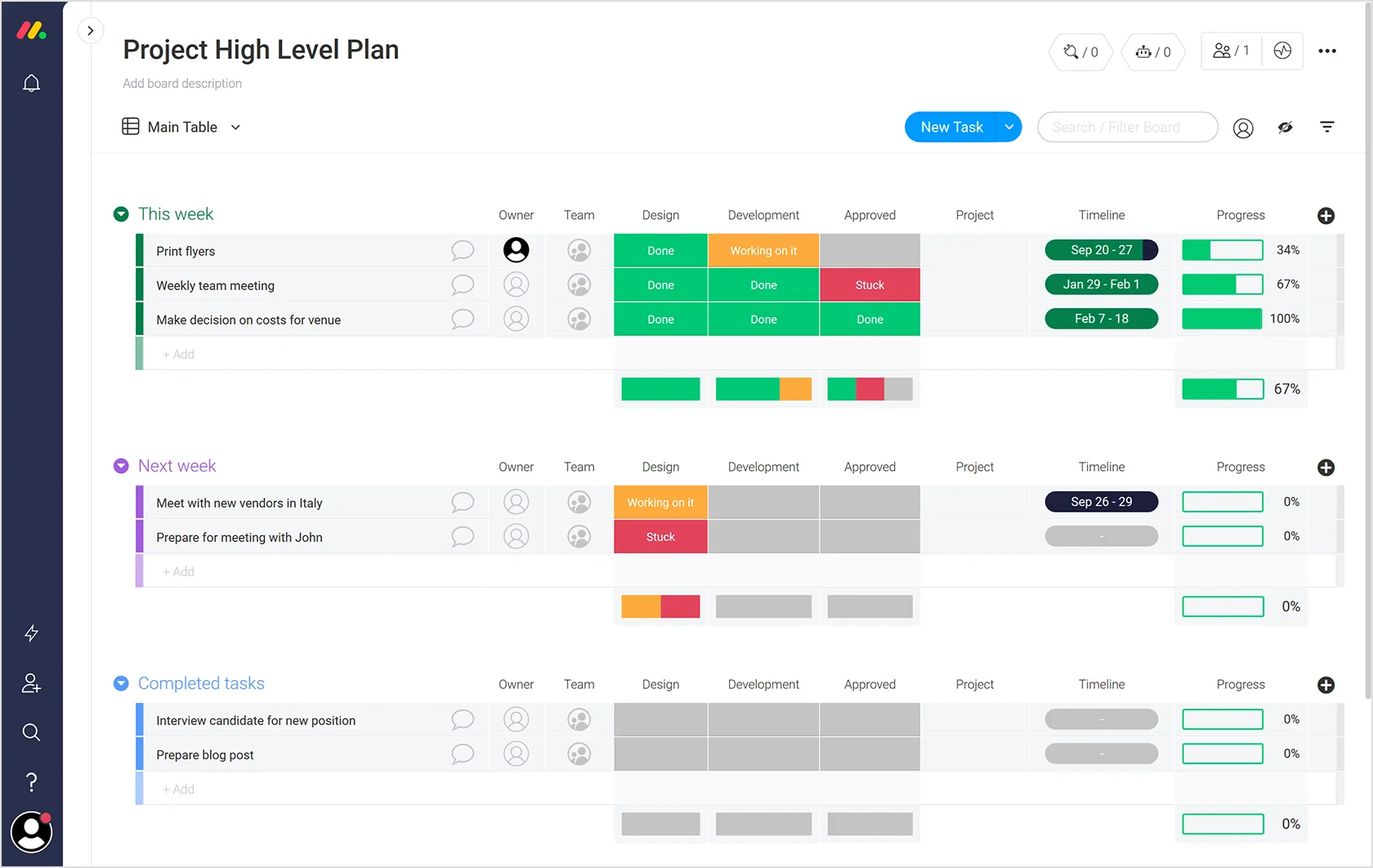Open the help question mark icon
Image resolution: width=1373 pixels, height=868 pixels.
click(x=31, y=782)
